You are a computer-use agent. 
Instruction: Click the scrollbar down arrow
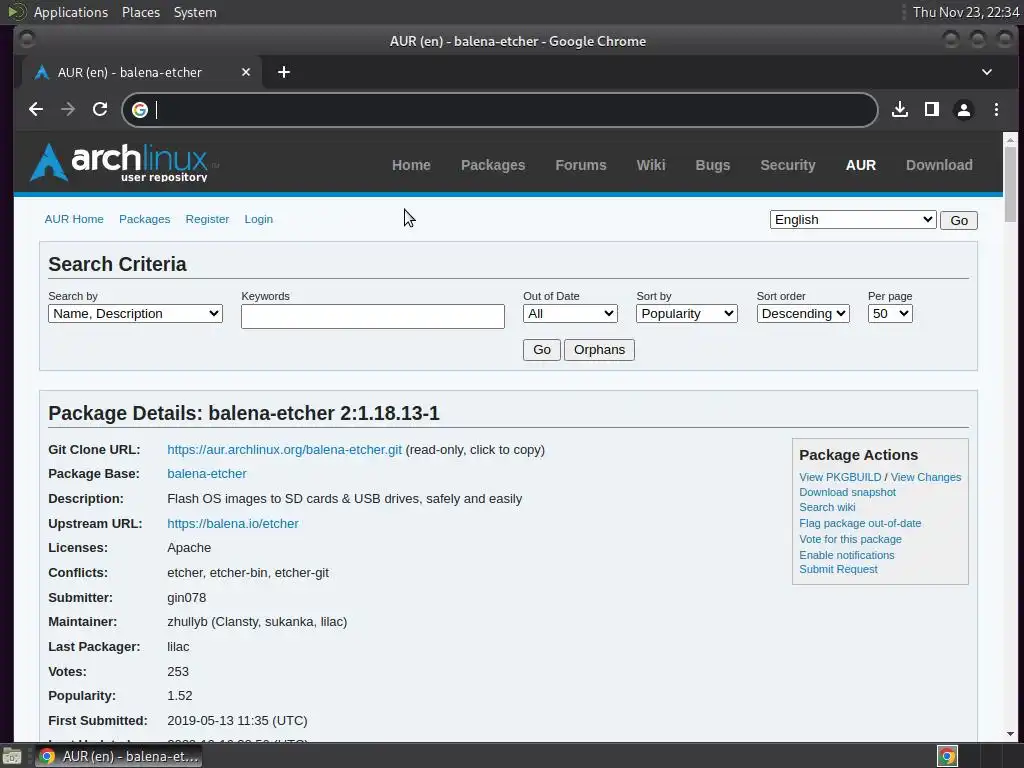tap(1010, 734)
